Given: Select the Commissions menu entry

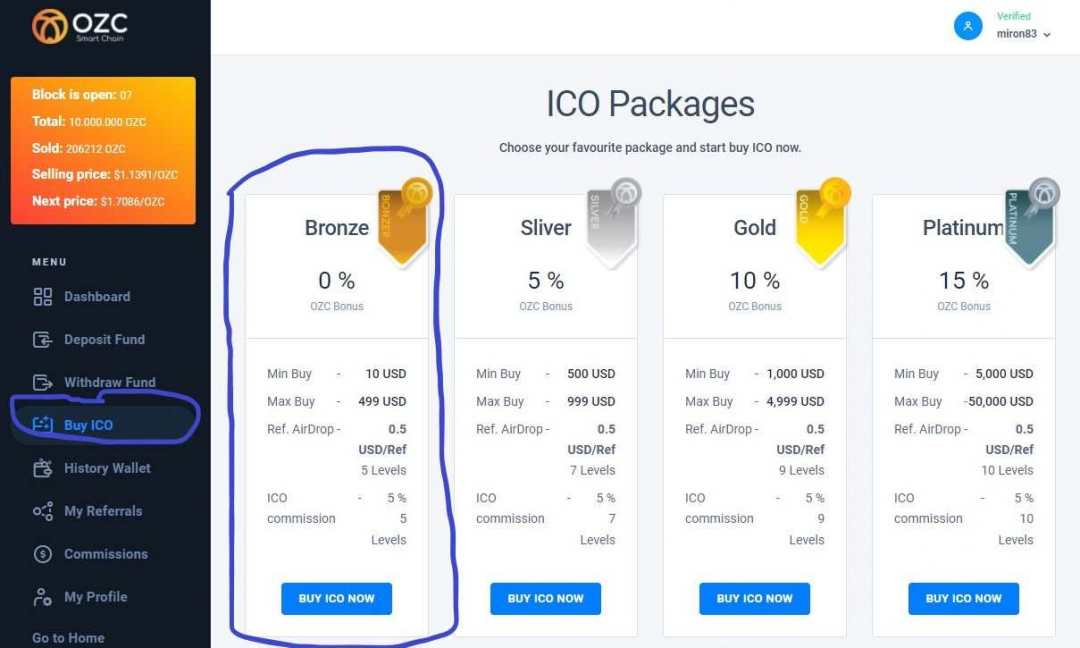Looking at the screenshot, I should tap(105, 554).
